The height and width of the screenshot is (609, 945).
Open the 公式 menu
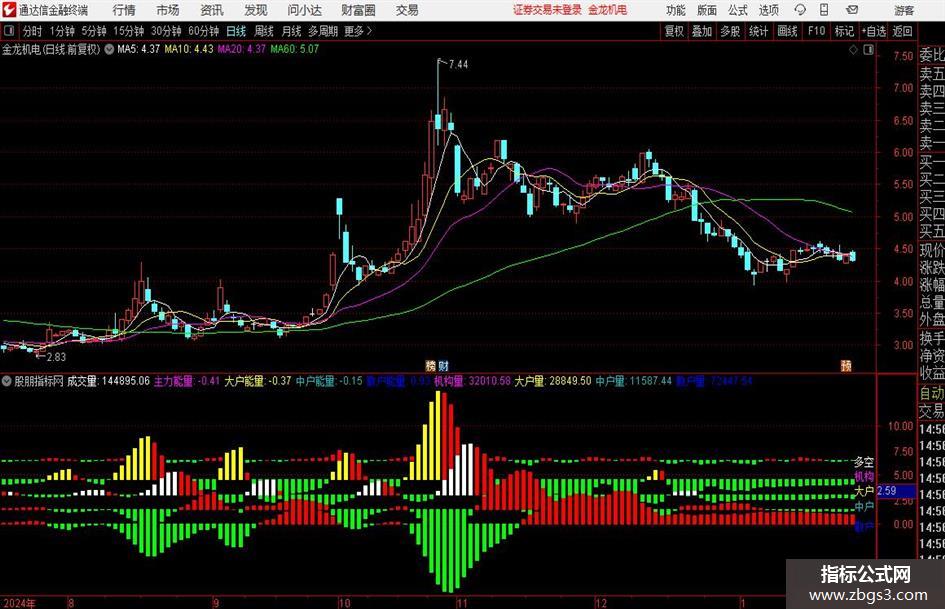click(738, 10)
